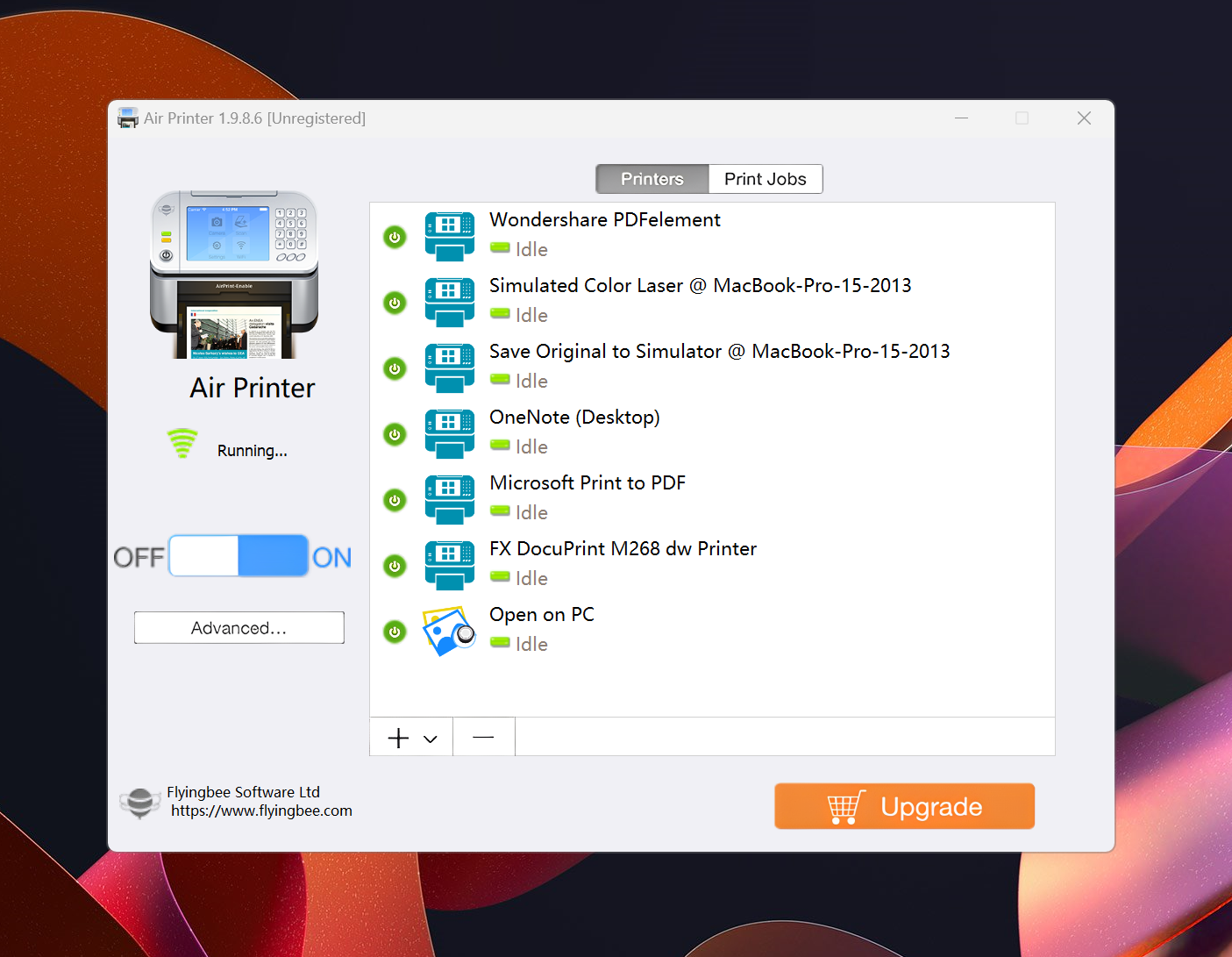Close the Air Printer window

click(x=1084, y=118)
